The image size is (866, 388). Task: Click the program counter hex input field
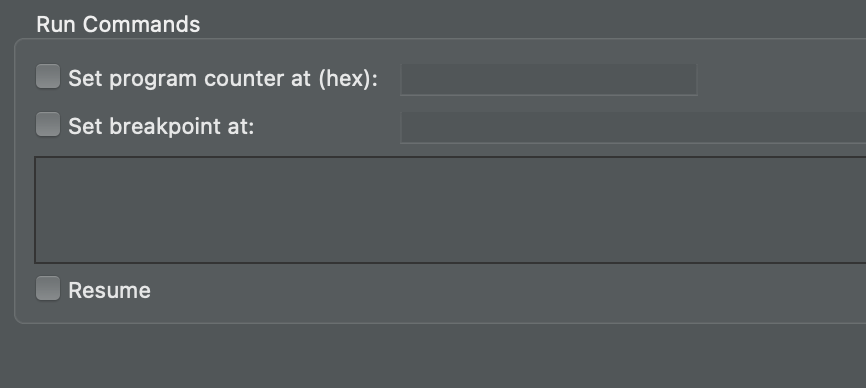tap(548, 79)
